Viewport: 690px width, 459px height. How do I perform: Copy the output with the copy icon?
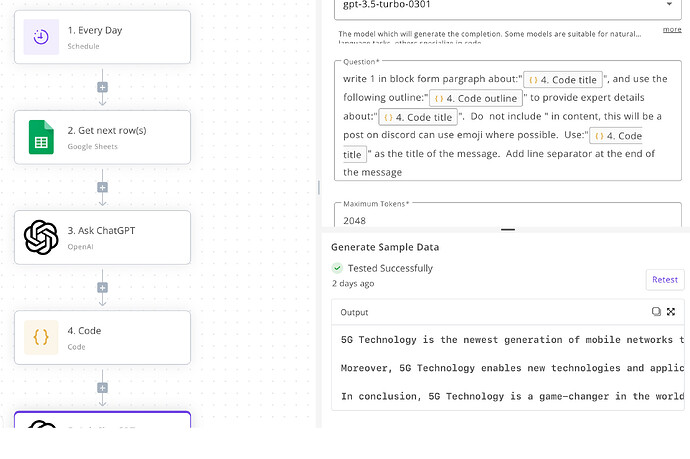pyautogui.click(x=656, y=312)
